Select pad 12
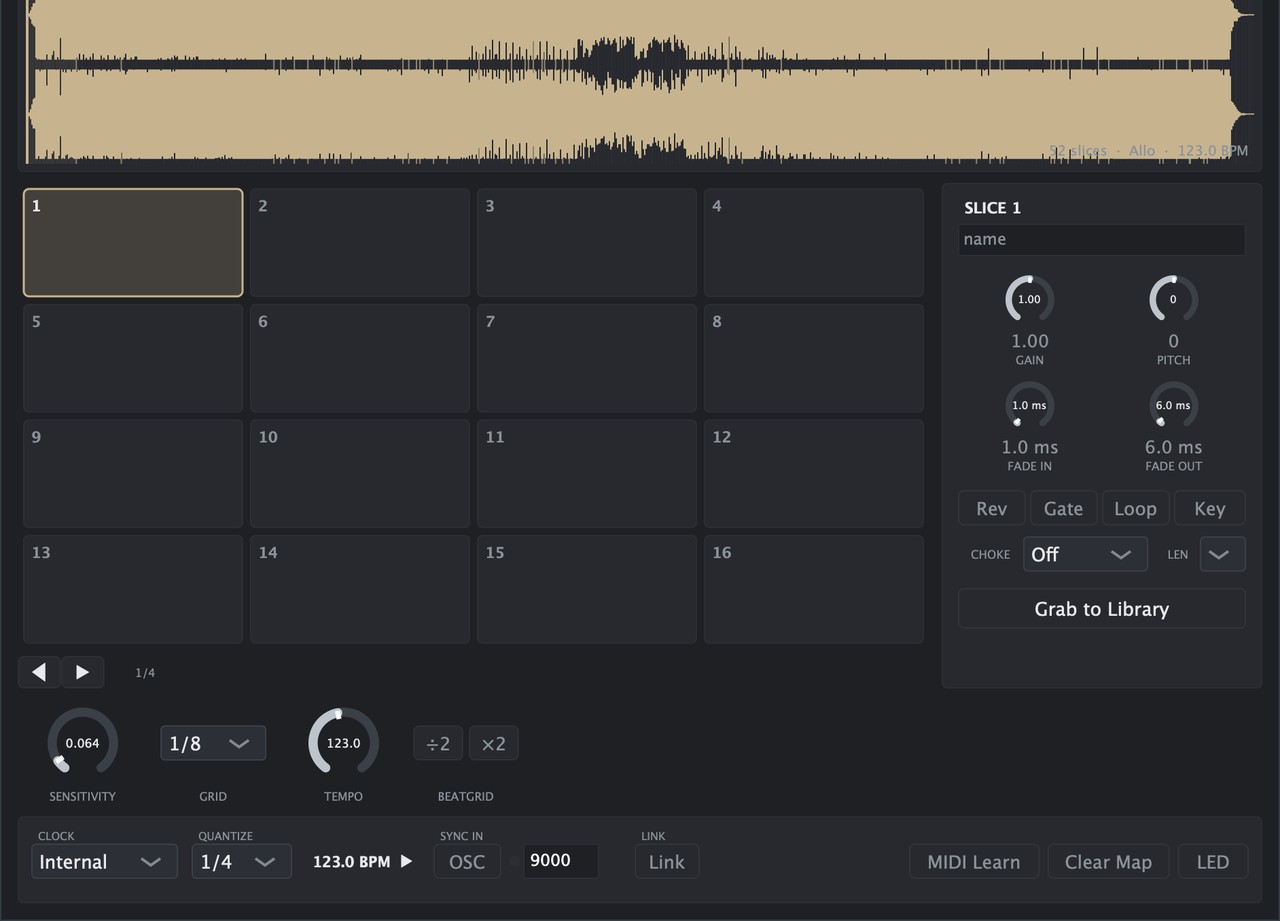 pos(814,474)
